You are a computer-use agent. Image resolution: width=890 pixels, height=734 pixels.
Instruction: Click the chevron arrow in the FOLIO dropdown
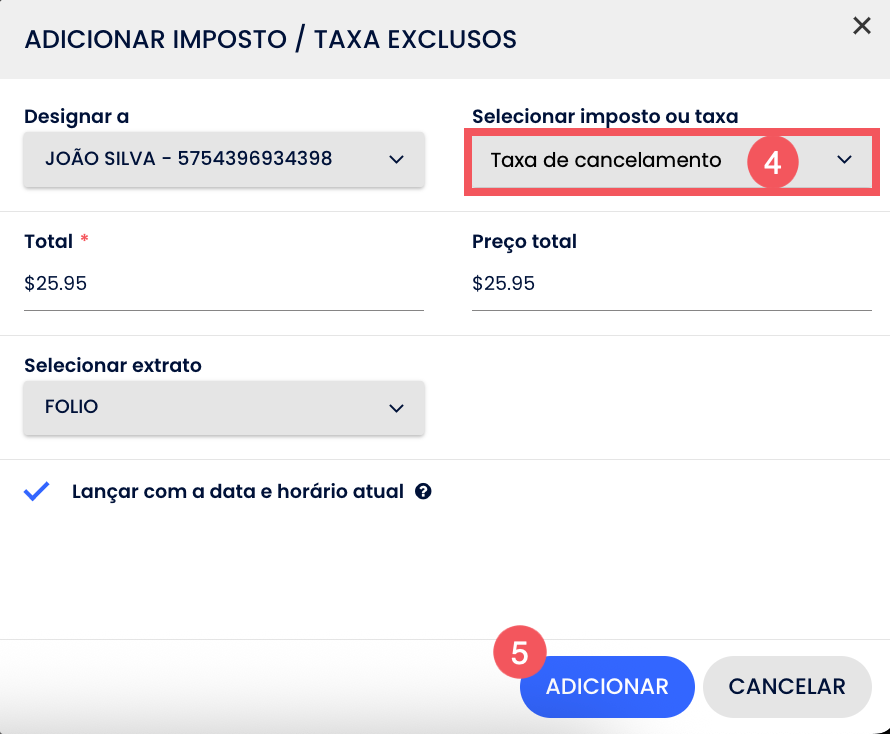[396, 408]
